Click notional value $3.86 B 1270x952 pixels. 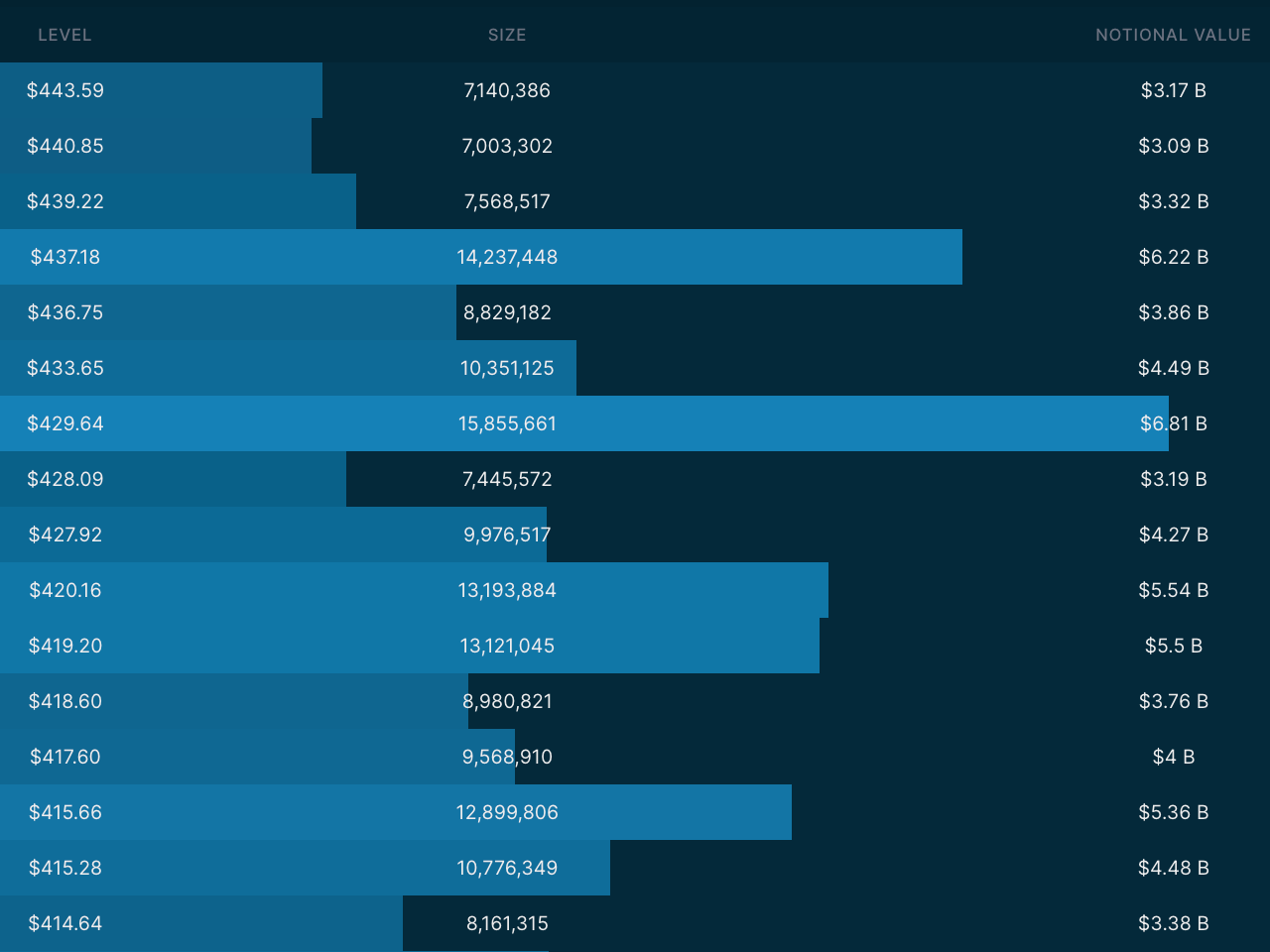tap(1174, 312)
